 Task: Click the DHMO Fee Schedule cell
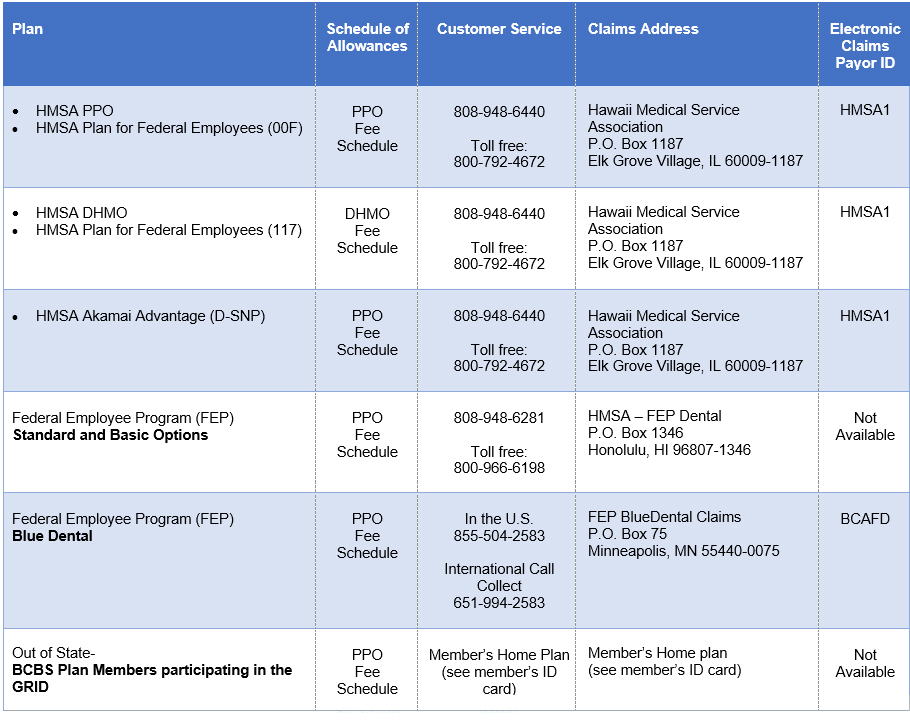367,231
